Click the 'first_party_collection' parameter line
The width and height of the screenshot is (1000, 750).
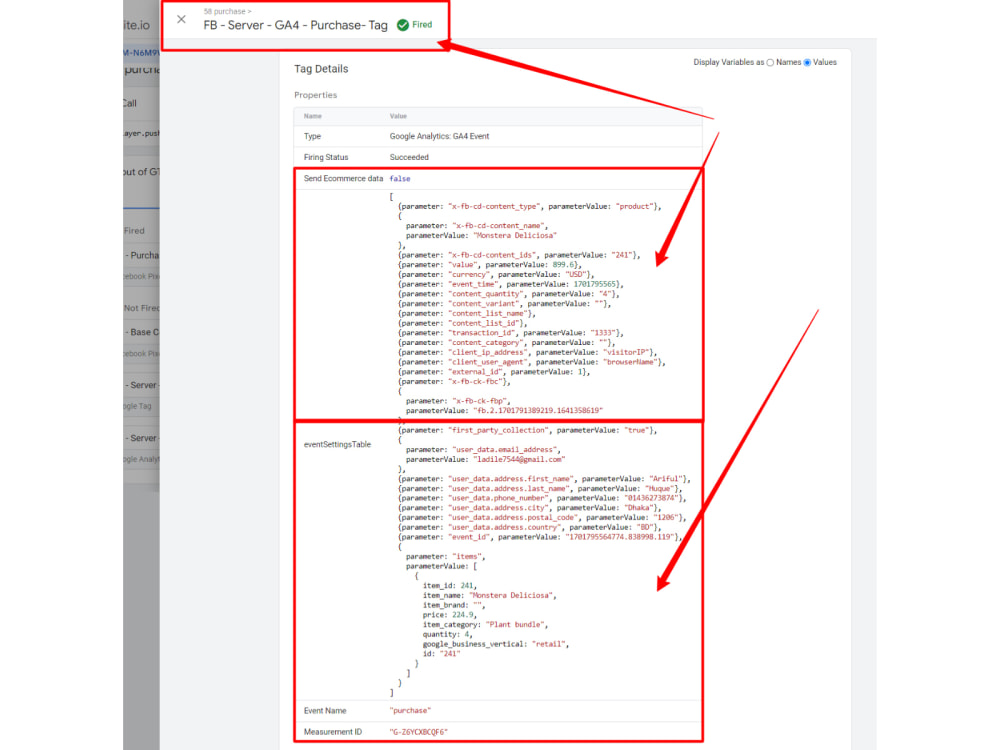(x=527, y=430)
